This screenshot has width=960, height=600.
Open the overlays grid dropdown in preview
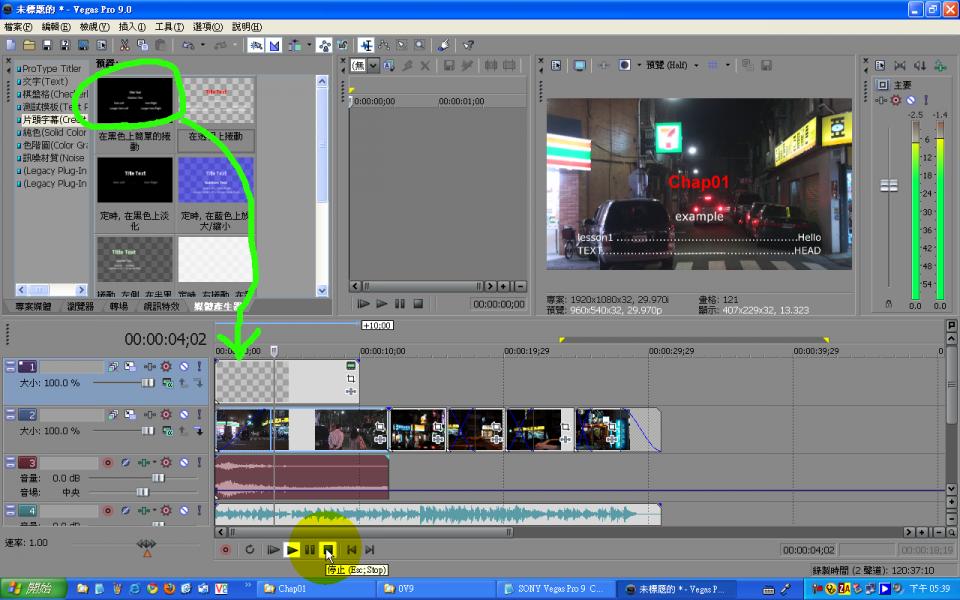(727, 65)
